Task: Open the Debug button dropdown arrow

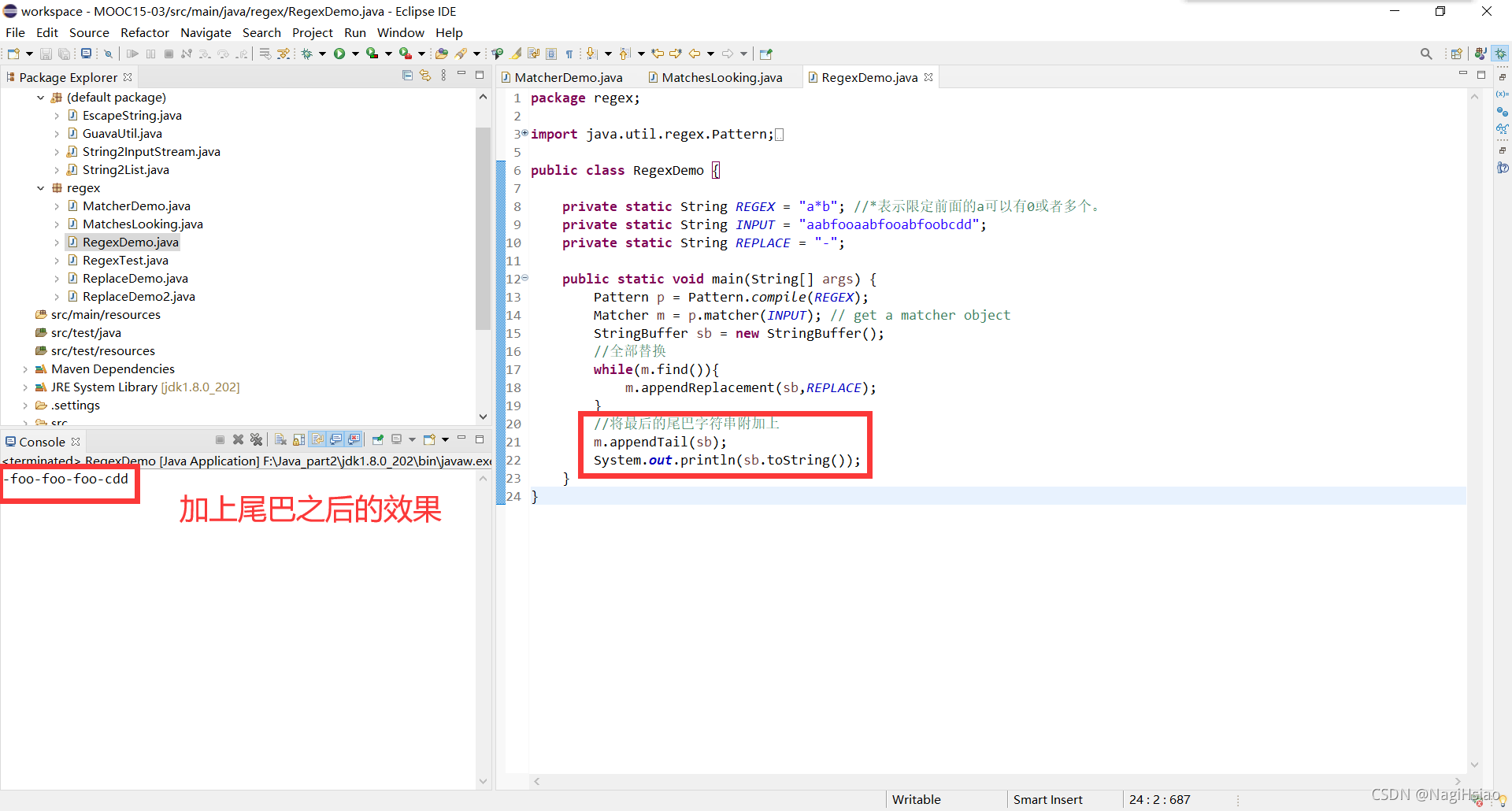Action: click(x=322, y=54)
